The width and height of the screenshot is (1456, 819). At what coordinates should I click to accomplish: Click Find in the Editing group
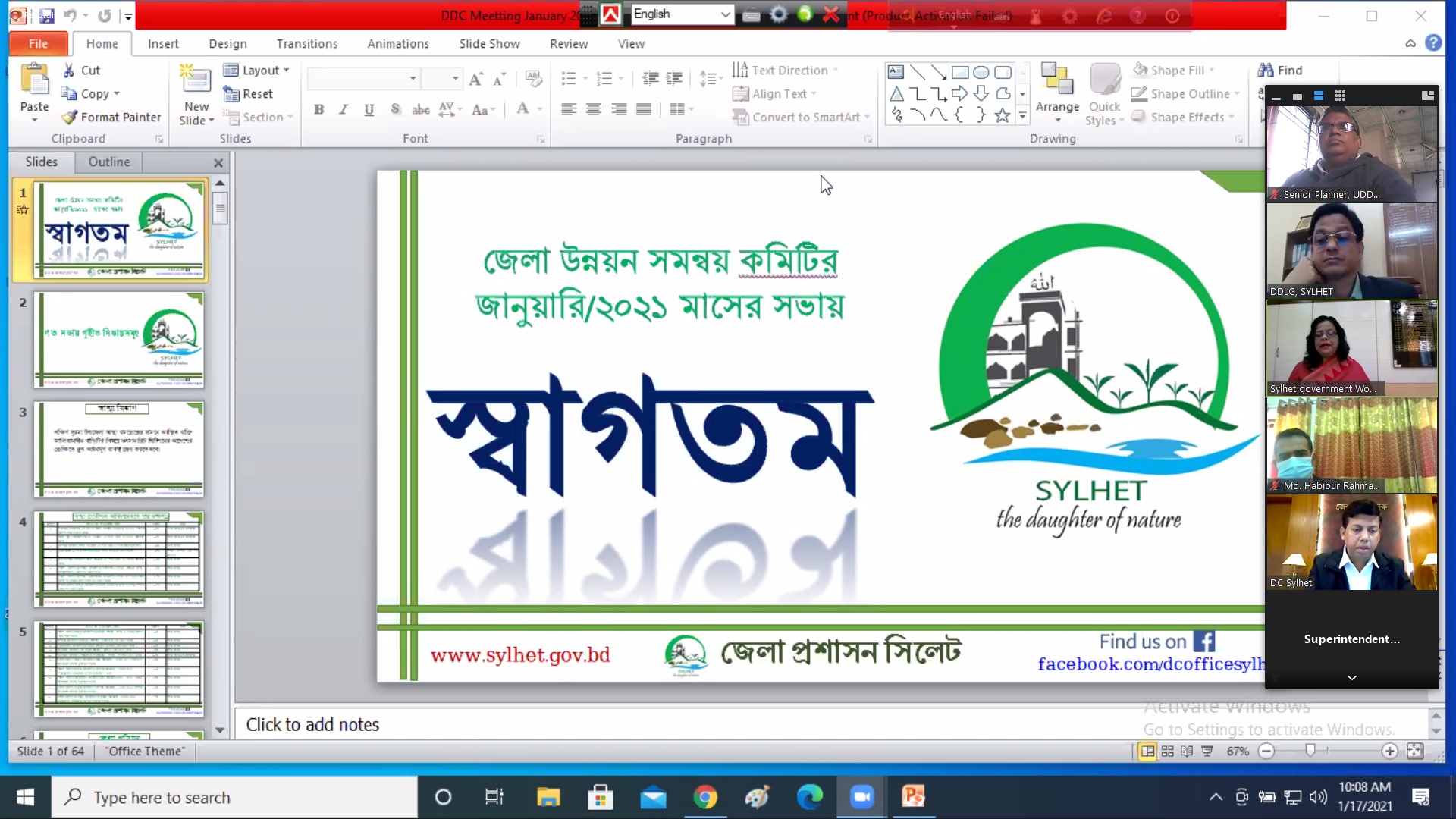tap(1280, 71)
